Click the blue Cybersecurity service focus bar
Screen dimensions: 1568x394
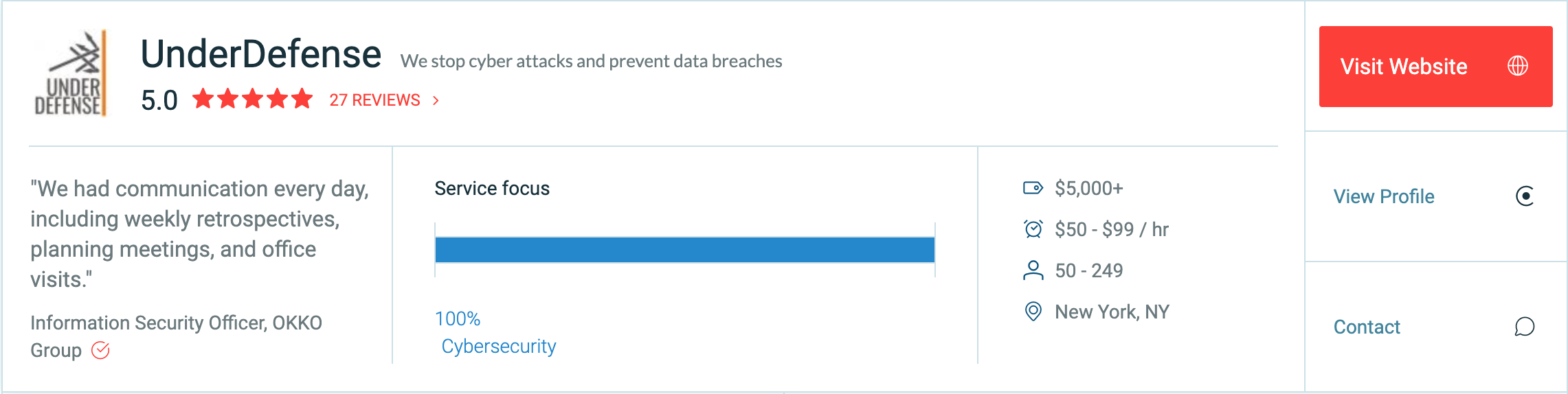pos(685,250)
